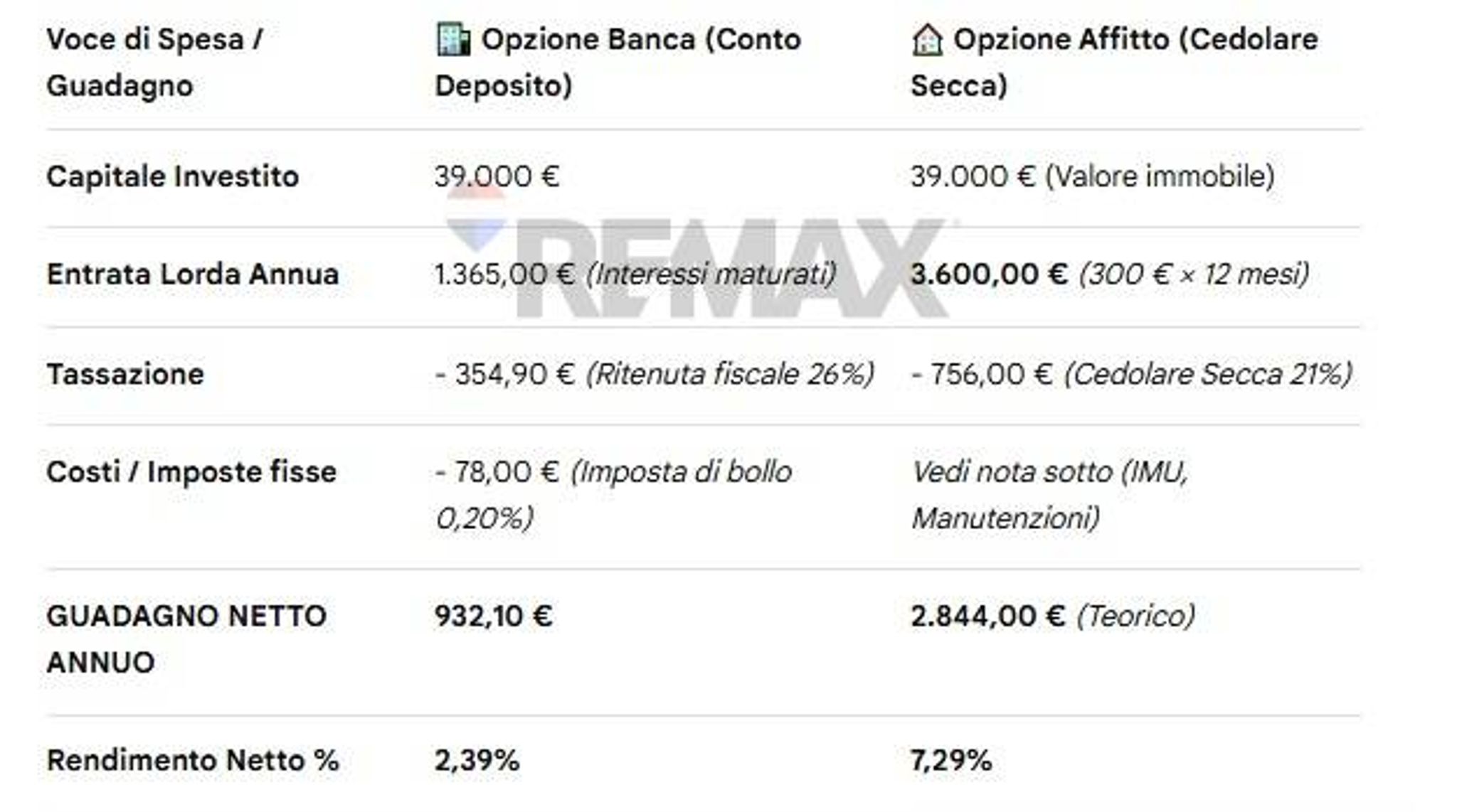The height and width of the screenshot is (812, 1457).
Task: Click the '39.000 € (Valore immobile)' cell
Action: tap(1093, 176)
